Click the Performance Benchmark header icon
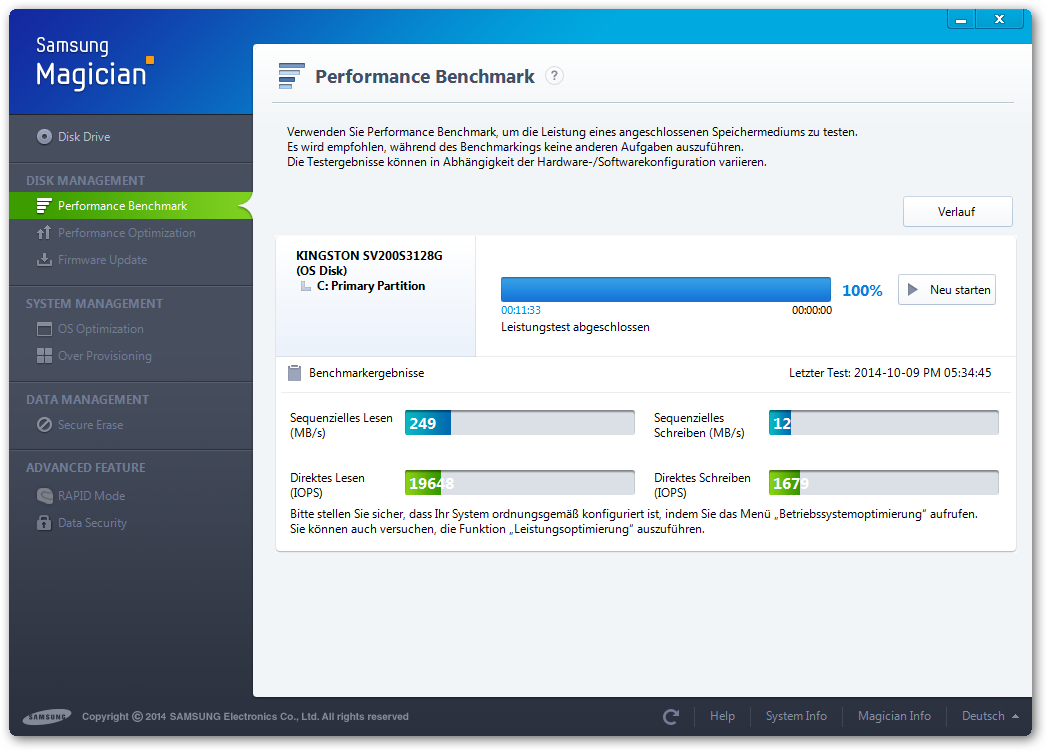This screenshot has width=1047, height=751. click(292, 76)
